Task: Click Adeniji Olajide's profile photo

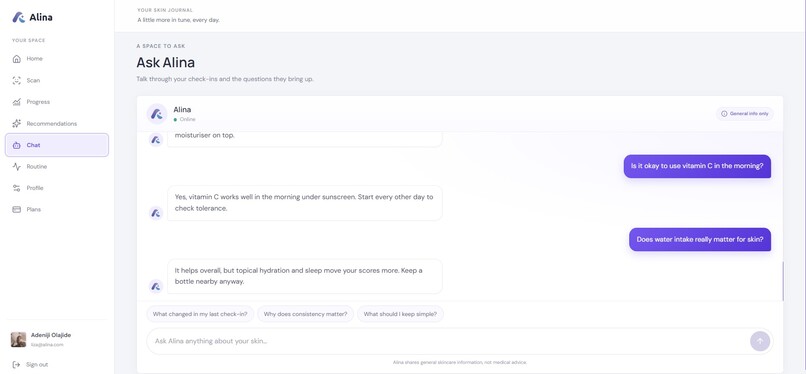Action: click(x=19, y=340)
